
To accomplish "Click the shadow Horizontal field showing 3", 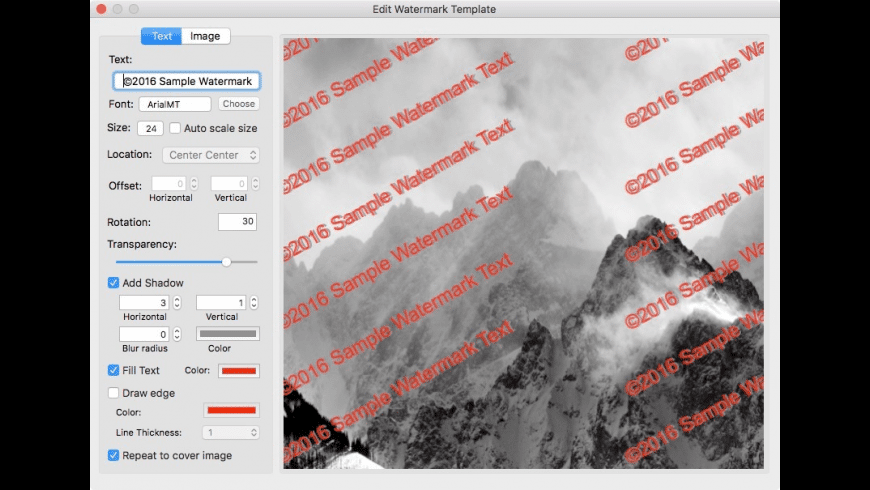I will pyautogui.click(x=144, y=302).
